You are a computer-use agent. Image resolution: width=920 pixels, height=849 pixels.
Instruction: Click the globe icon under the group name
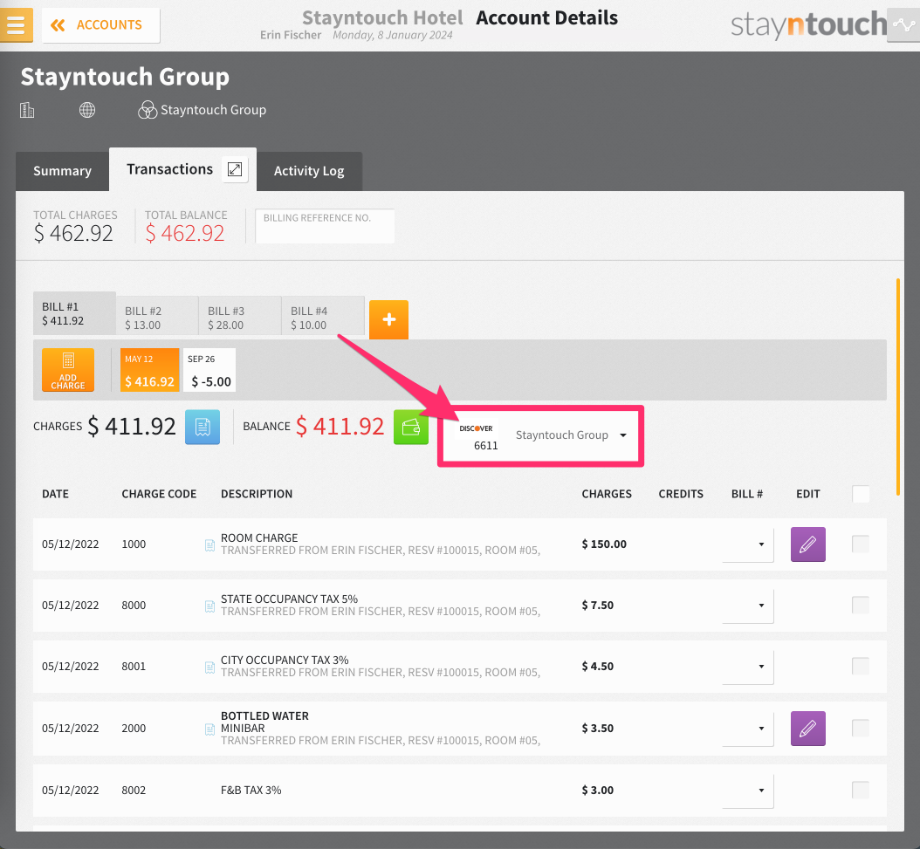pyautogui.click(x=87, y=110)
